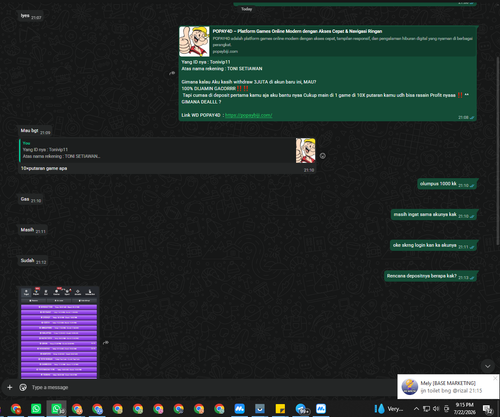
Task: Open the purple screenshot image received
Action: 59,332
